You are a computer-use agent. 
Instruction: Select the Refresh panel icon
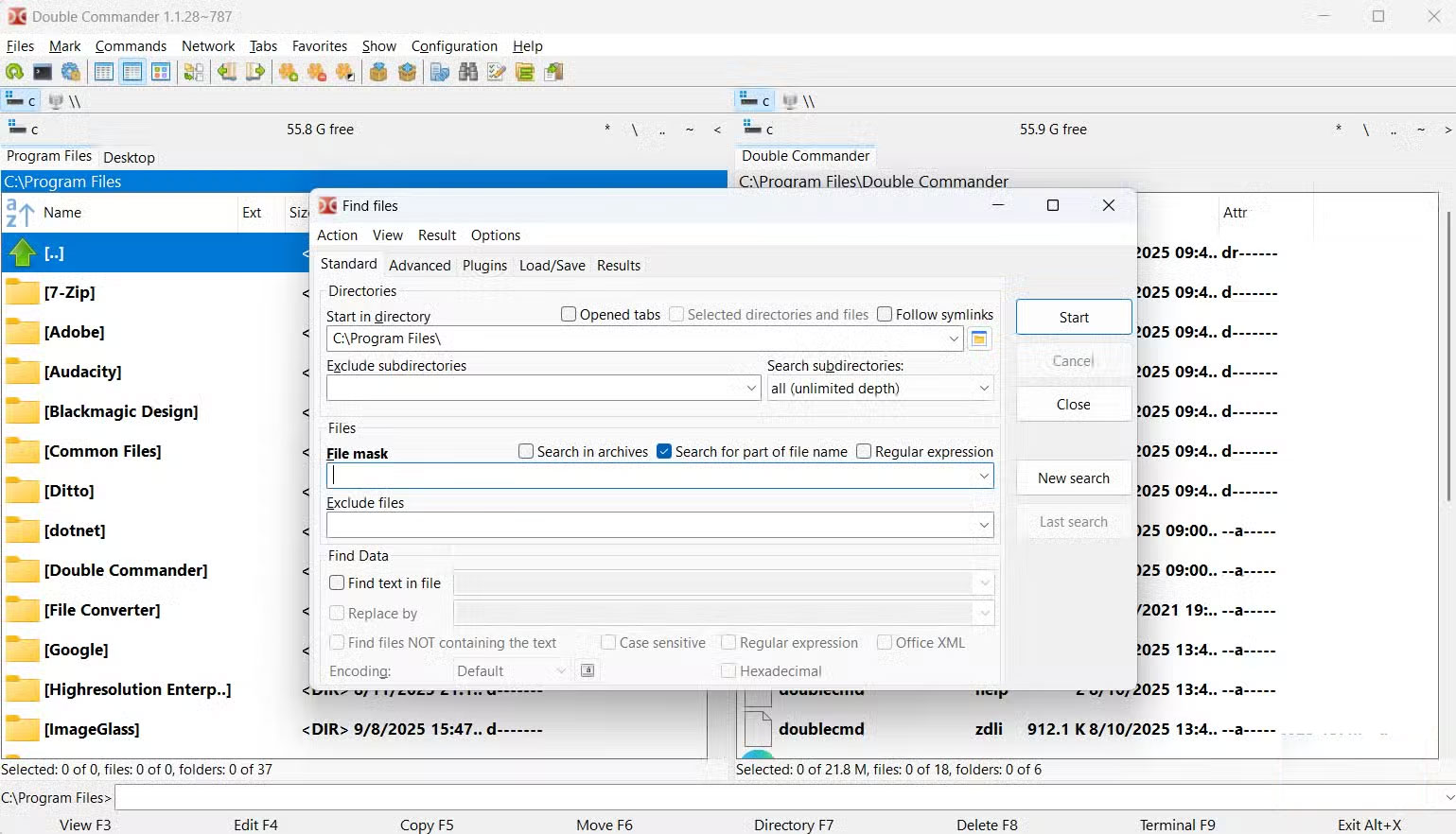click(14, 71)
